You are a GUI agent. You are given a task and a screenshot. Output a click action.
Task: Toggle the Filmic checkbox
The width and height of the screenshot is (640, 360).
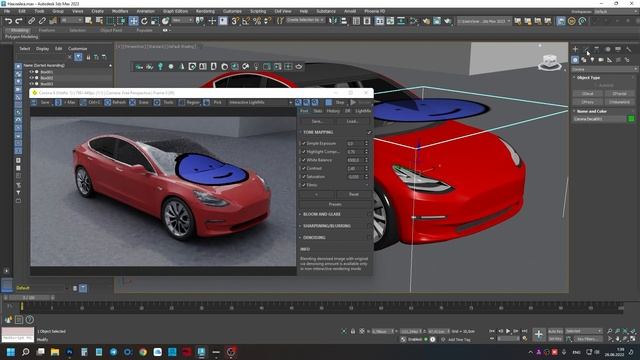tap(304, 185)
